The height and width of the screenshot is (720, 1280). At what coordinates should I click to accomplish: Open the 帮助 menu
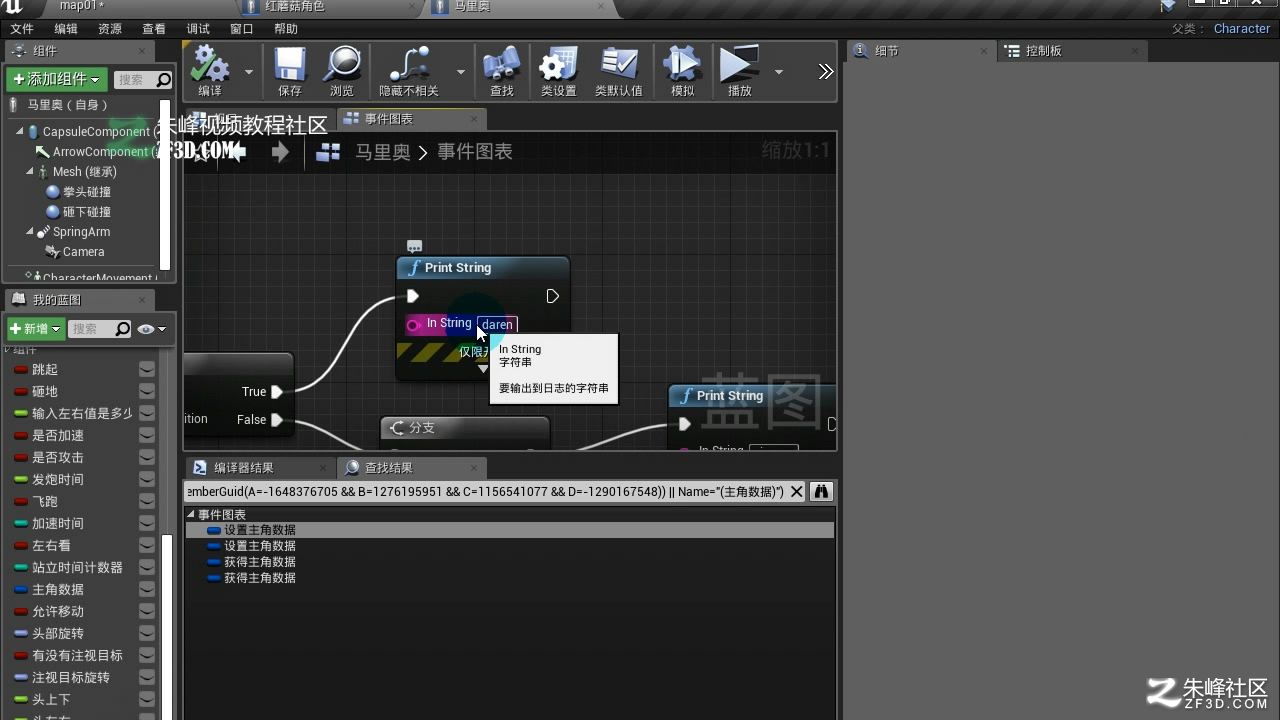click(x=285, y=29)
